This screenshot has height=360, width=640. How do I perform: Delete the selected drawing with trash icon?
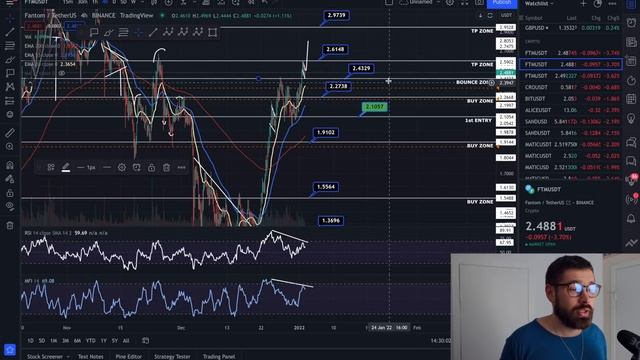point(166,167)
